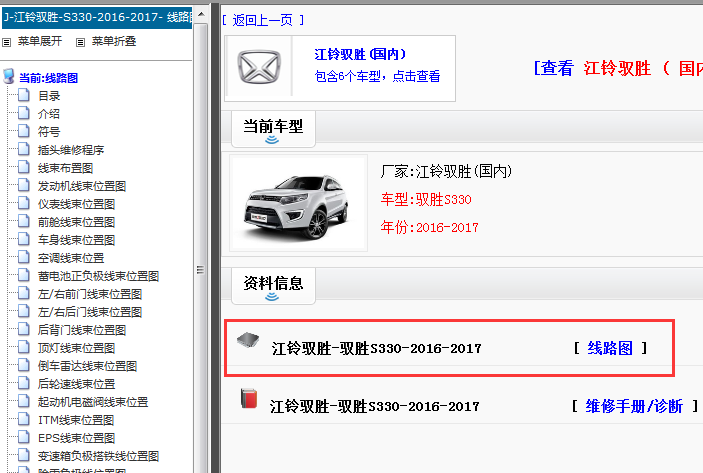
Task: Click the page icon next to 车身线束位置图
Action: point(24,239)
